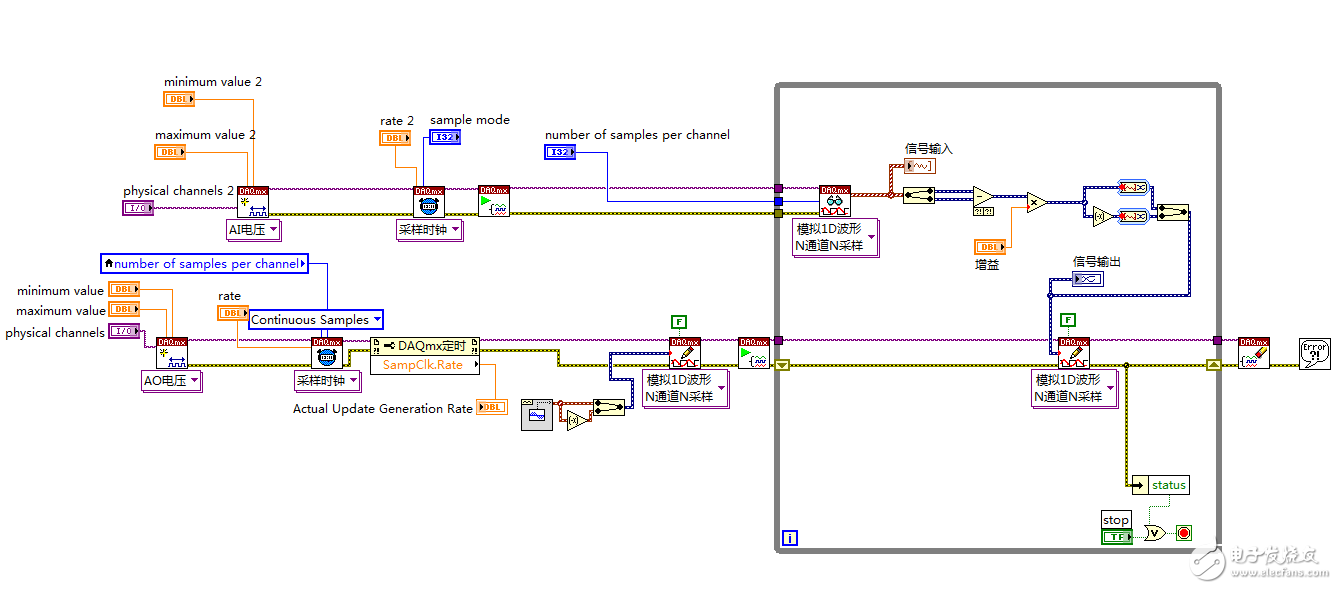The width and height of the screenshot is (1337, 589).
Task: Open the AO电压 selector dropdown
Action: click(x=173, y=380)
